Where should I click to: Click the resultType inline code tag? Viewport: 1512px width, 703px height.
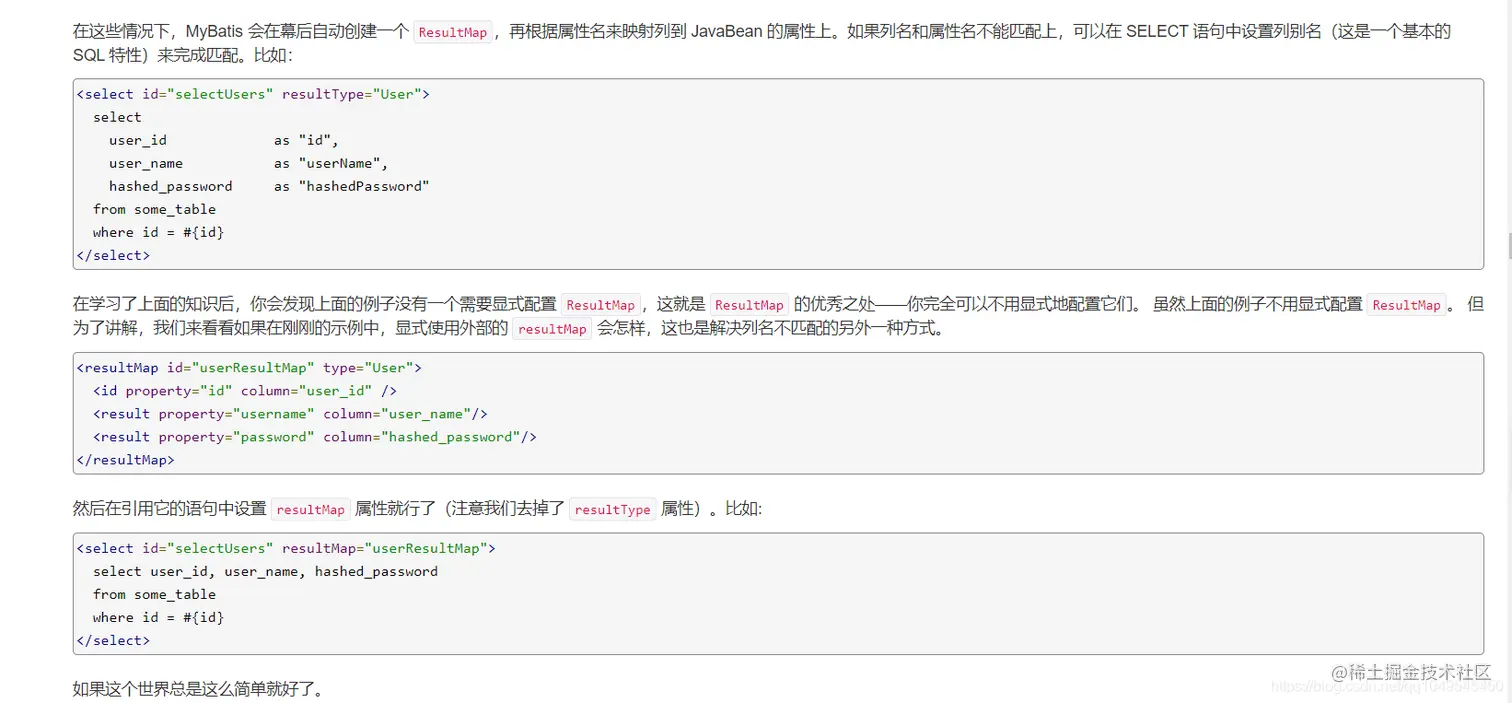(x=613, y=509)
